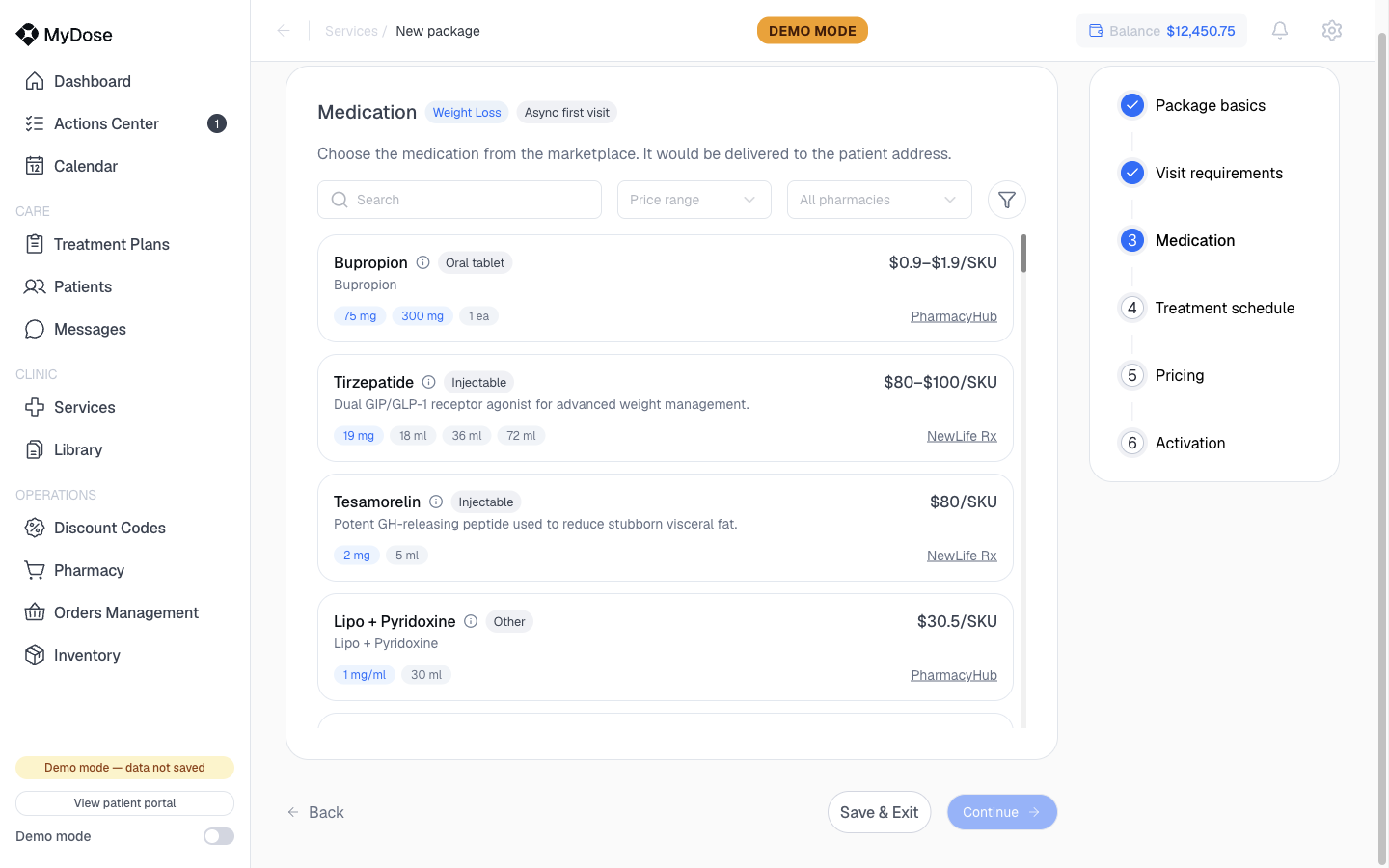1389x868 pixels.
Task: Open settings gear icon
Action: 1332,31
